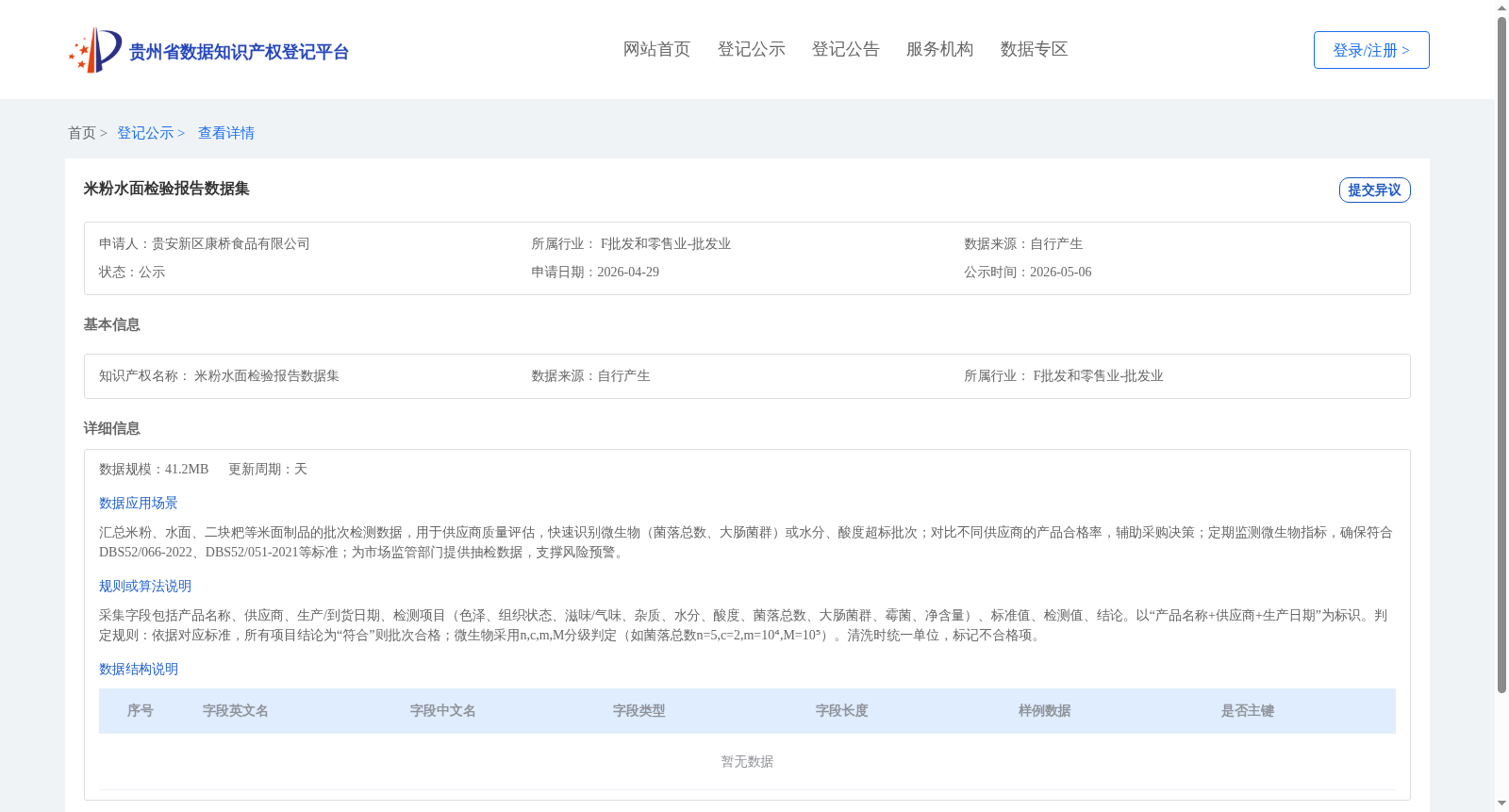
Task: Click the platform logo icon
Action: click(94, 50)
